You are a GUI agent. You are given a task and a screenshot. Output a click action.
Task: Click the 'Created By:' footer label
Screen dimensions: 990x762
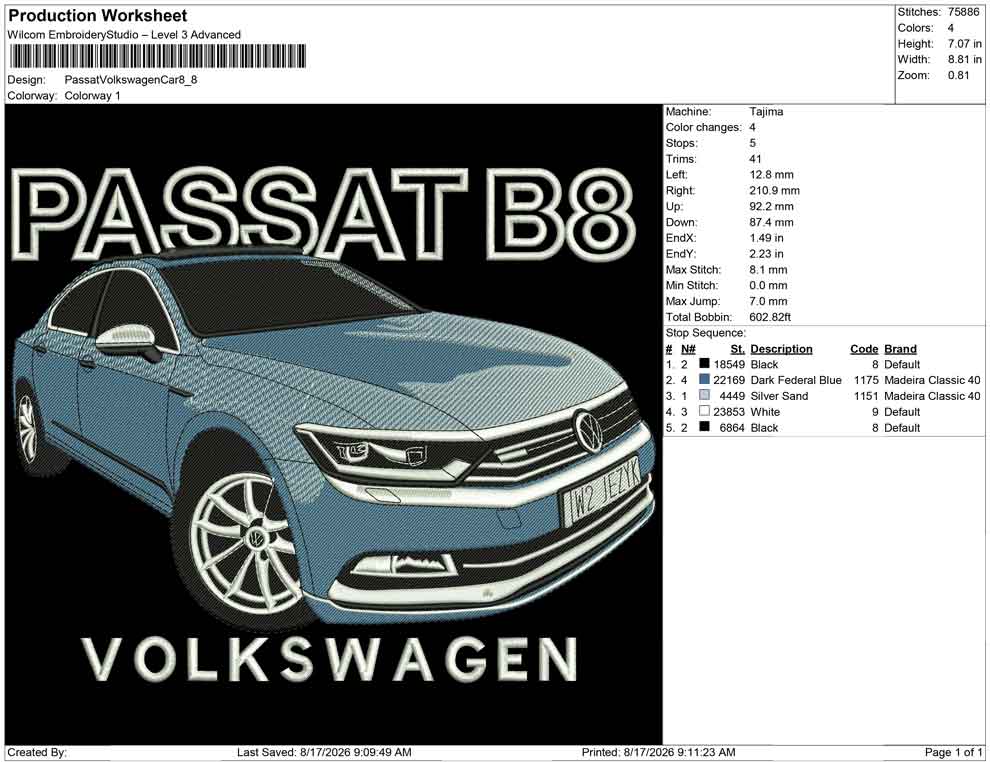pyautogui.click(x=37, y=752)
